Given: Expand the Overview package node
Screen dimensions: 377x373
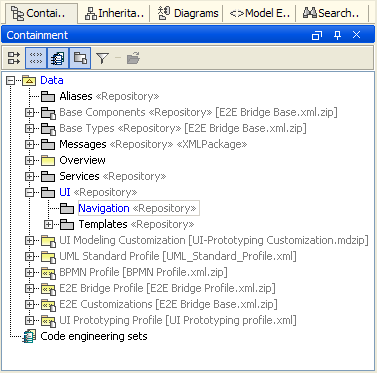Looking at the screenshot, I should (x=30, y=160).
